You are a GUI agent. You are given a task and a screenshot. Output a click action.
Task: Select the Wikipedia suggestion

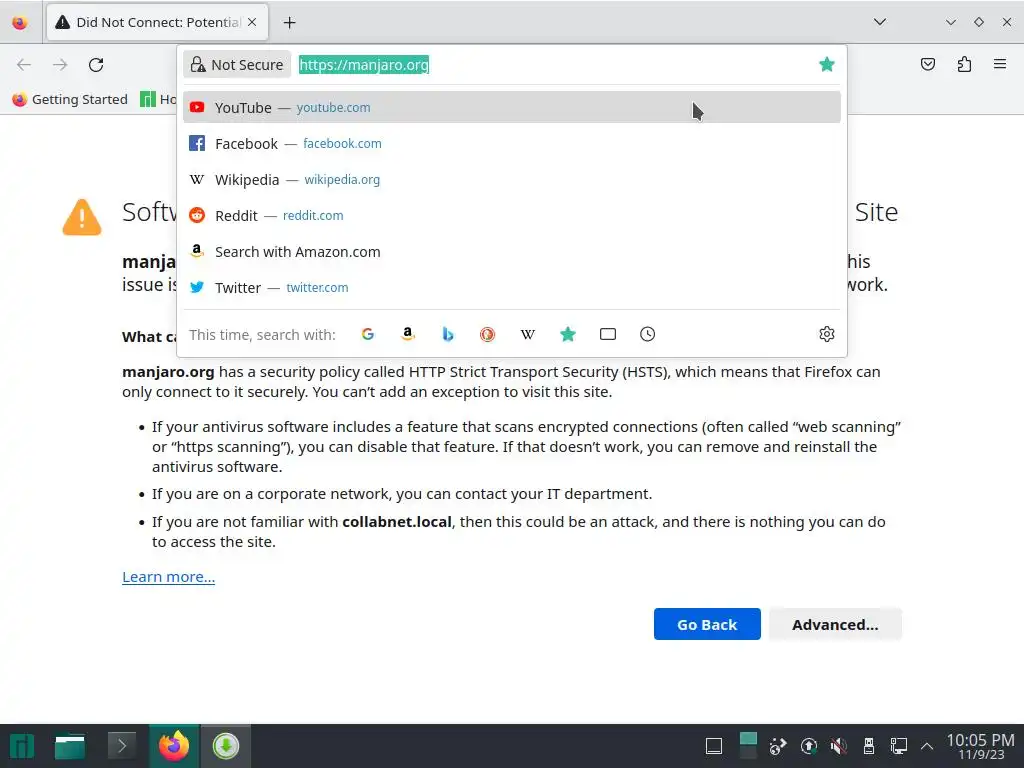click(511, 179)
